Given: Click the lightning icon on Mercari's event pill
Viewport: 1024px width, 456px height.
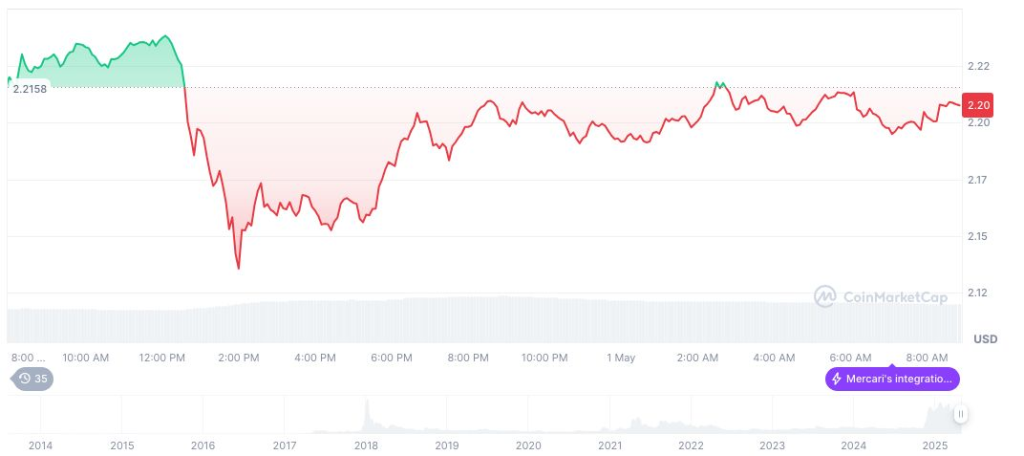Looking at the screenshot, I should point(837,379).
